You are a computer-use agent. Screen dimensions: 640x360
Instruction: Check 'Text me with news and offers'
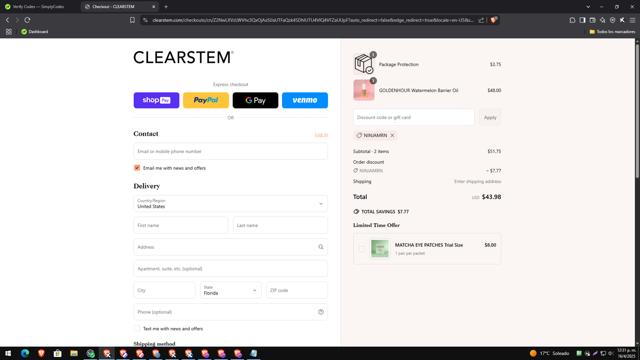pos(137,329)
